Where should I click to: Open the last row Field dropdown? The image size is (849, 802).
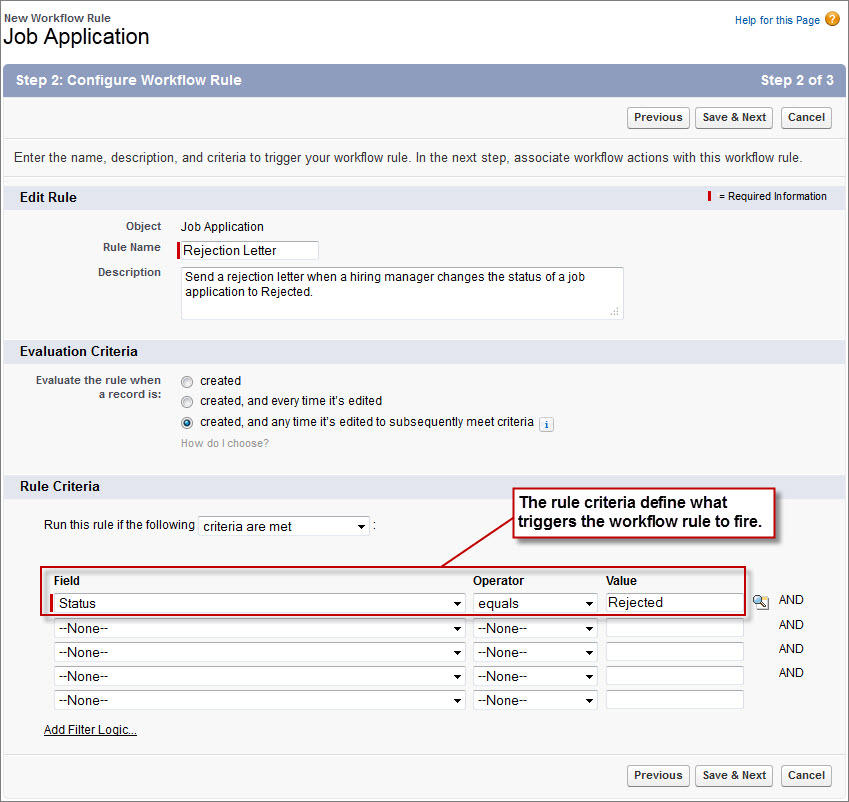coord(259,700)
